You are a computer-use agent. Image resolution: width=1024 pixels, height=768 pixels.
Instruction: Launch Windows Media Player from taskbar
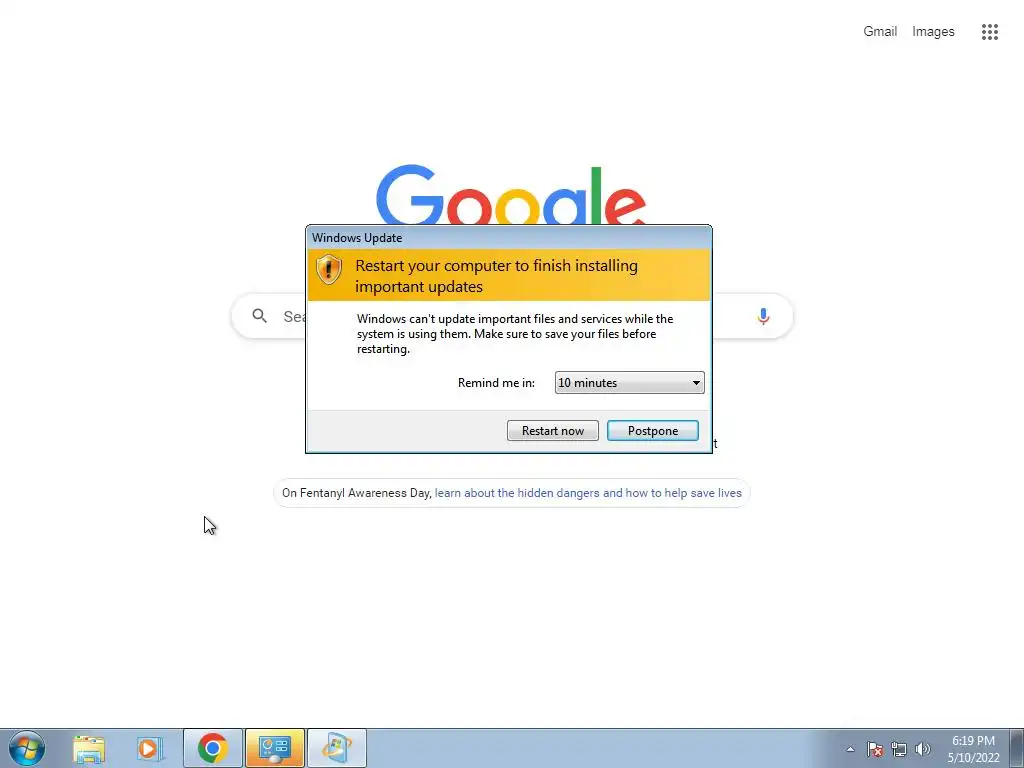click(x=150, y=748)
